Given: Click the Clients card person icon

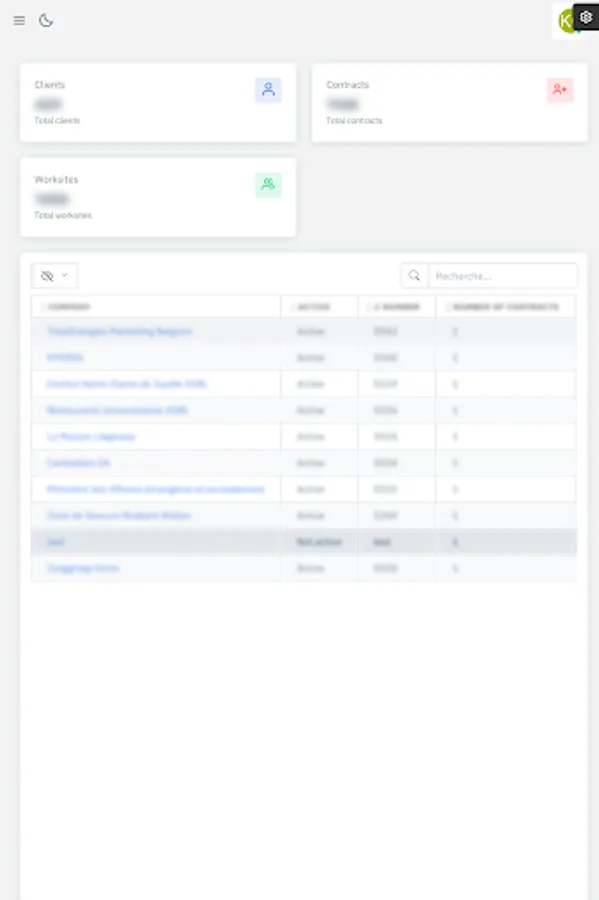Looking at the screenshot, I should (267, 89).
